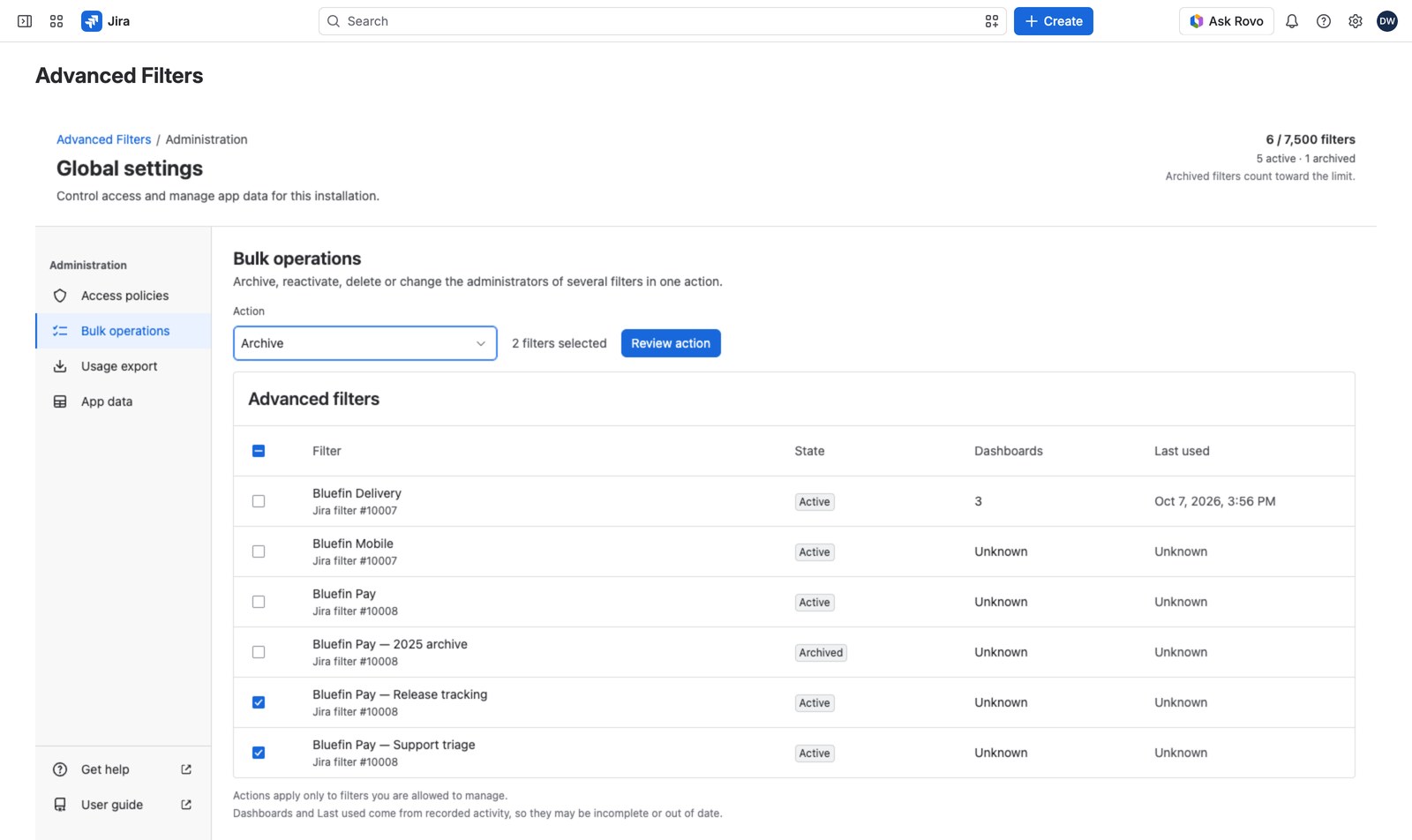Select Bulk operations in the sidebar
The width and height of the screenshot is (1412, 840).
click(x=124, y=331)
